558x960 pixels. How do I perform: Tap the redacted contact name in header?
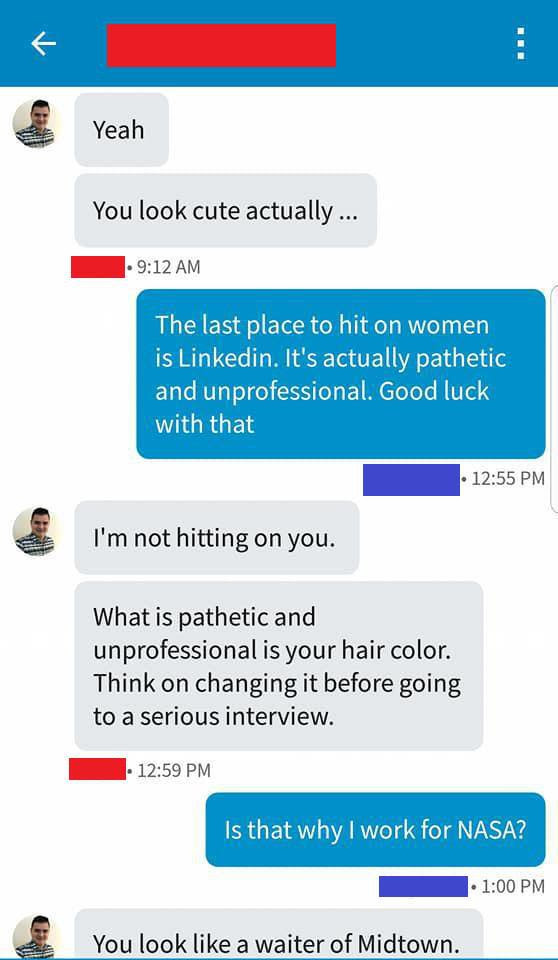(221, 45)
